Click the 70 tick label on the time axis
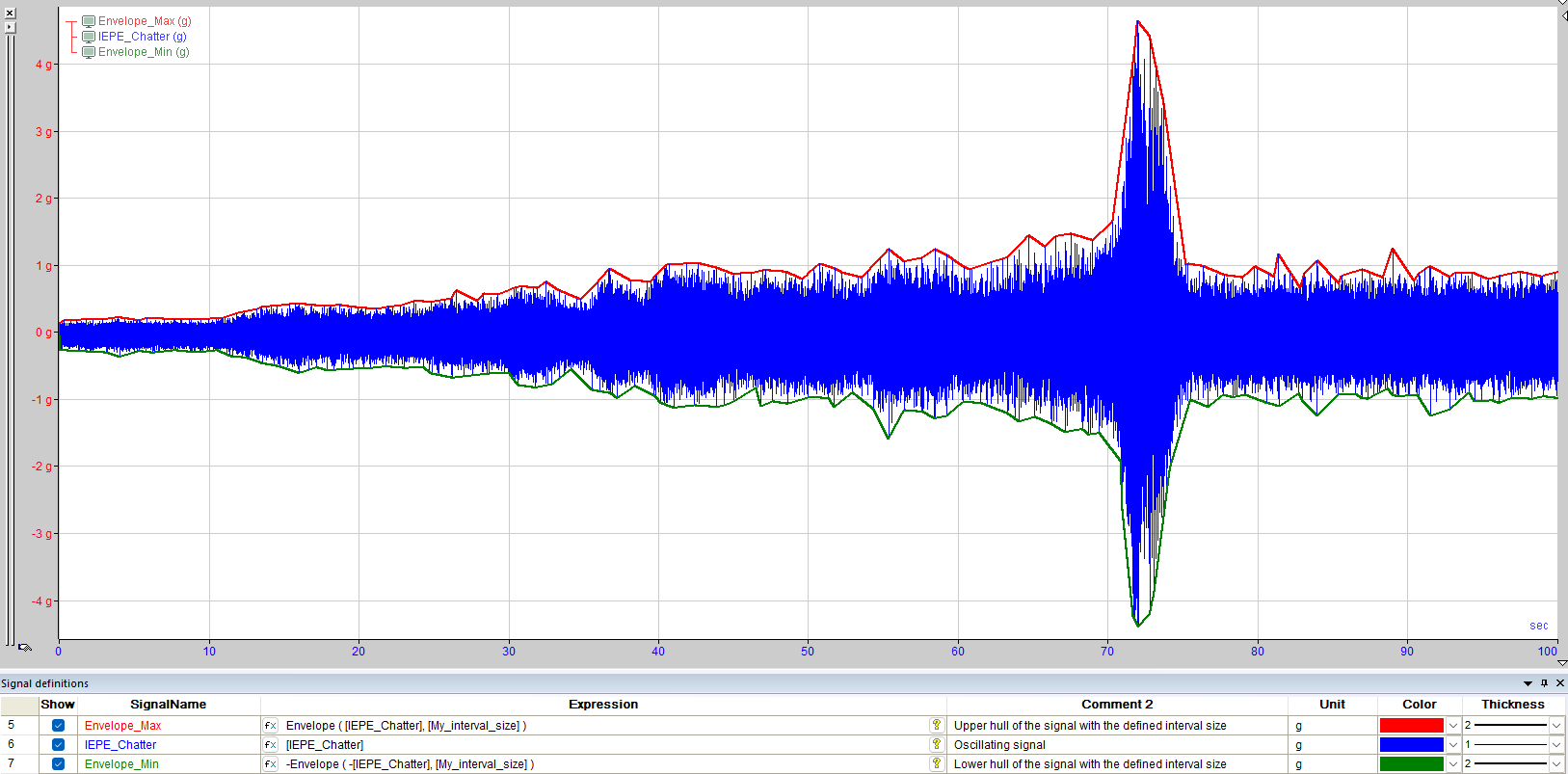 pos(1107,652)
